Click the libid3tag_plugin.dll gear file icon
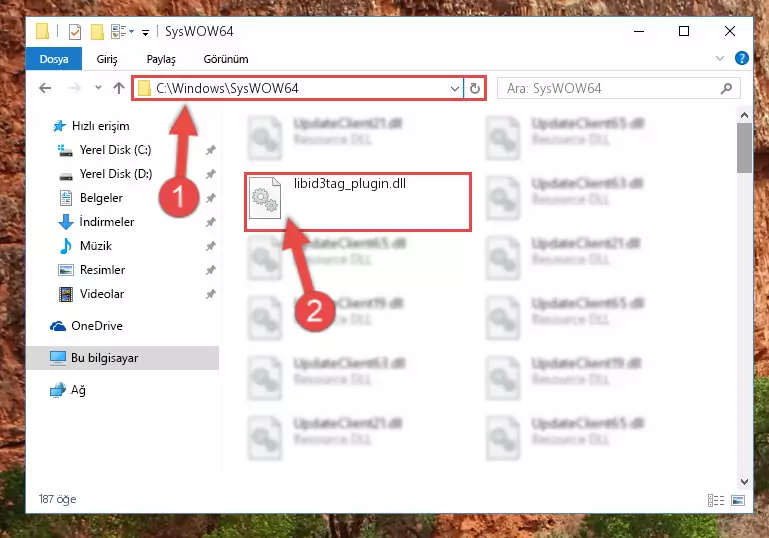Image resolution: width=769 pixels, height=538 pixels. coord(265,198)
